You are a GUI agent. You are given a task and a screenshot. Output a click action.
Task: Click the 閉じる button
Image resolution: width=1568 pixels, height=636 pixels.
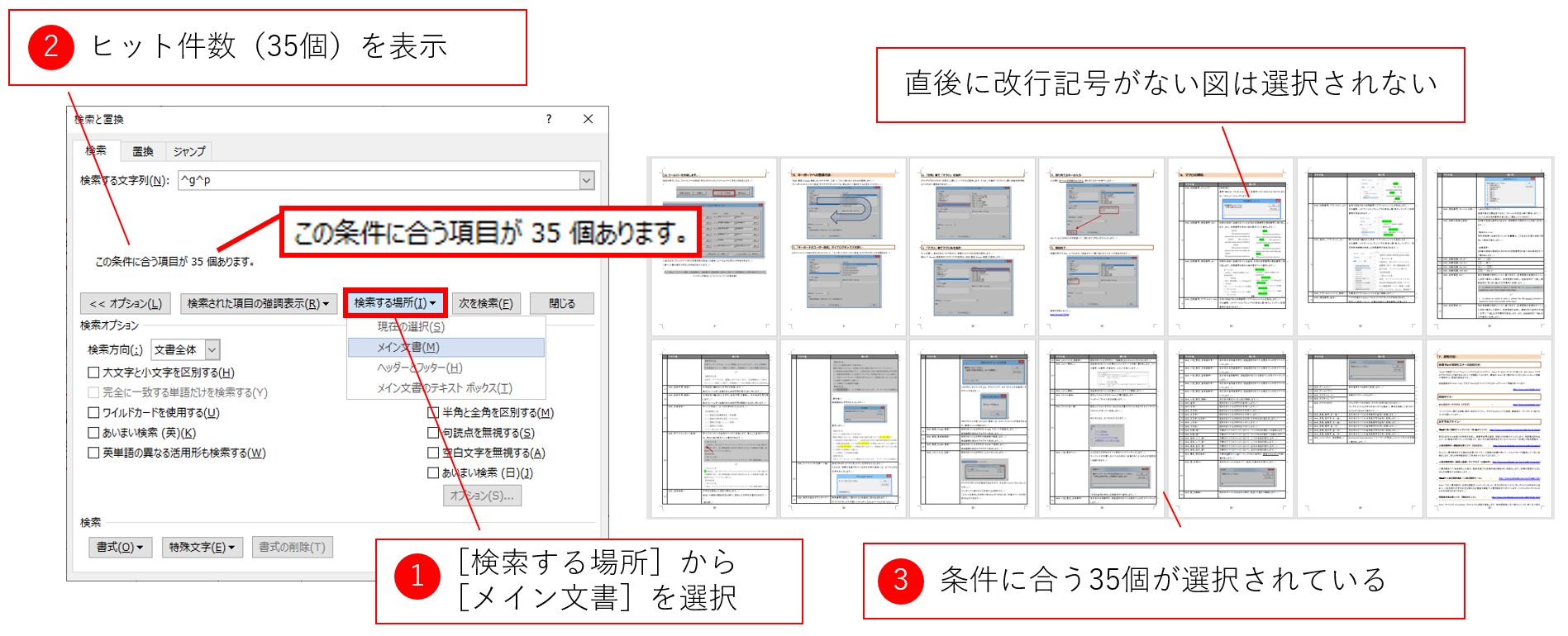coord(562,303)
